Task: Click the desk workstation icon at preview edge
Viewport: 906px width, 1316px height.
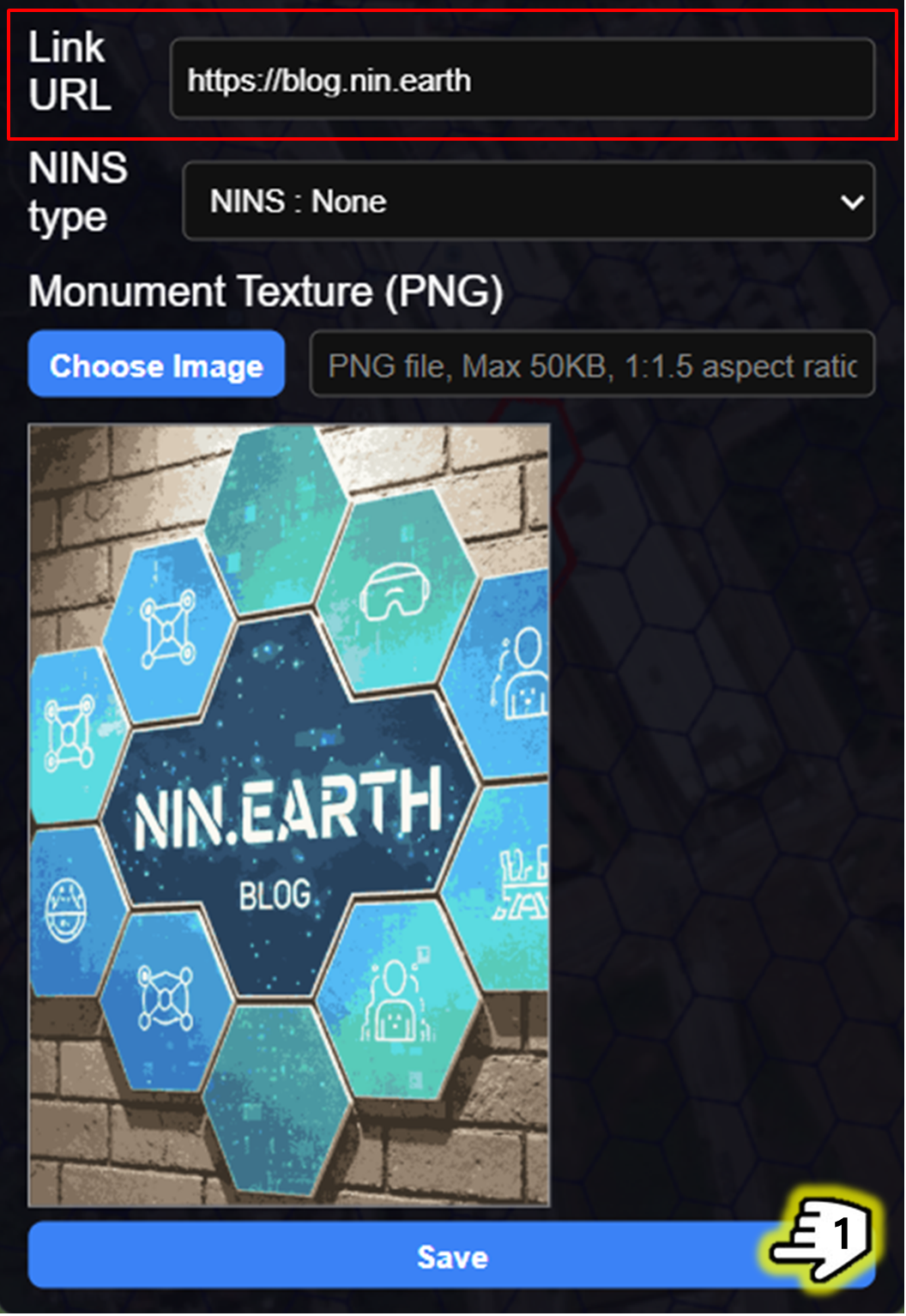Action: pyautogui.click(x=522, y=883)
